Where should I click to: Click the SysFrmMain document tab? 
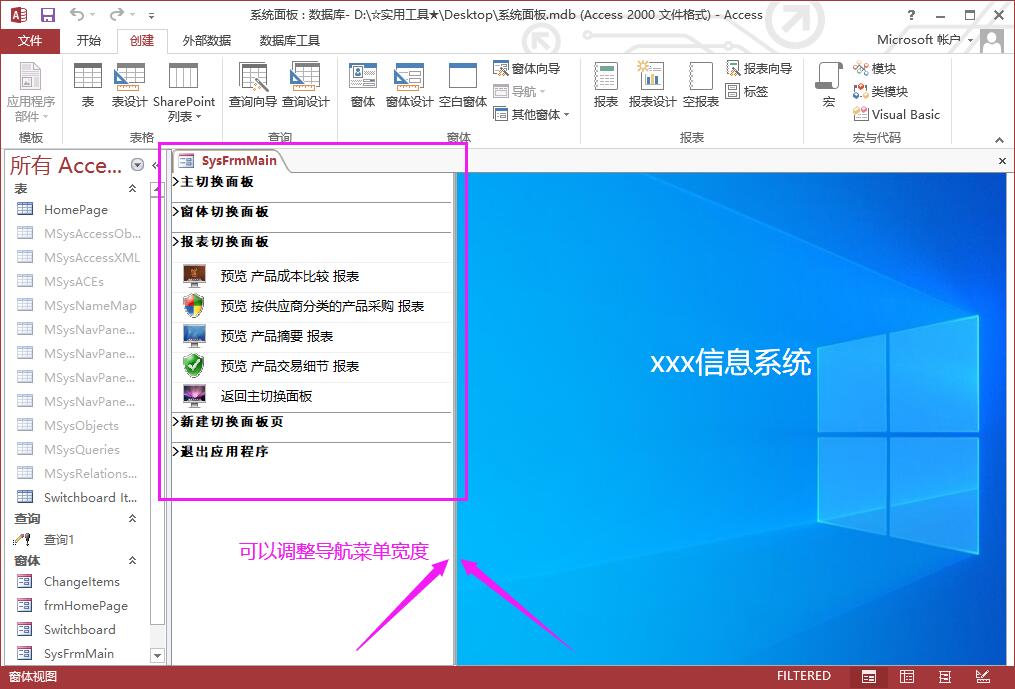[x=229, y=161]
